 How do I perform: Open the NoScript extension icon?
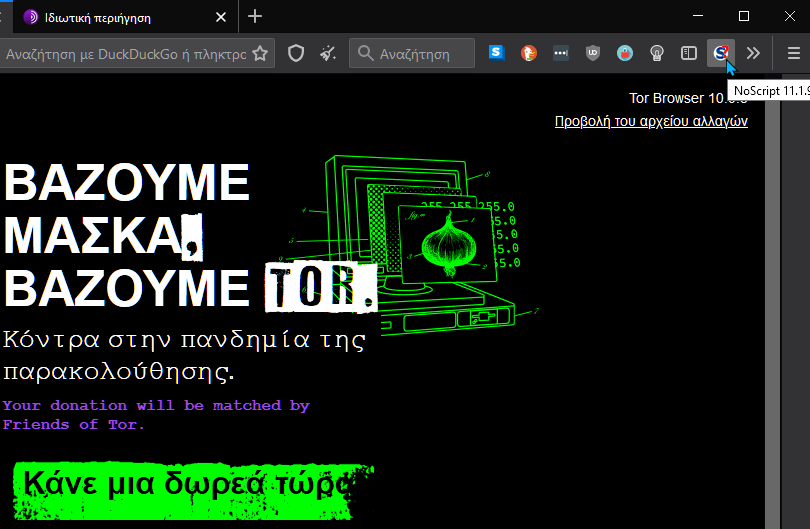tap(721, 53)
